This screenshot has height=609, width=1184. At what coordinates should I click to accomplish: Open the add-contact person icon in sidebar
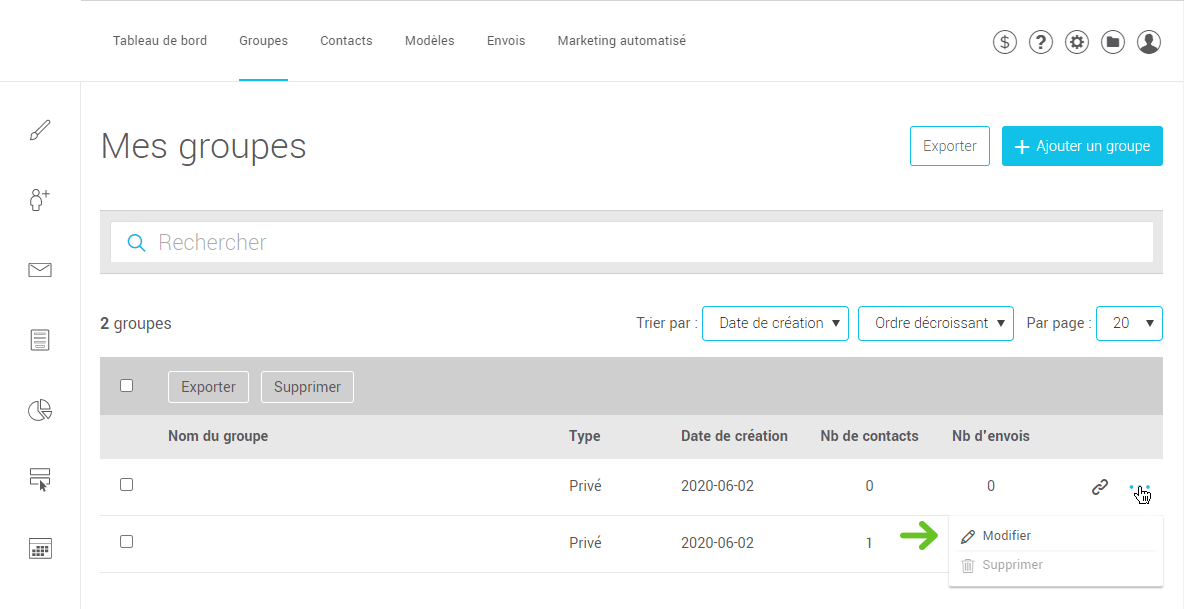click(40, 200)
